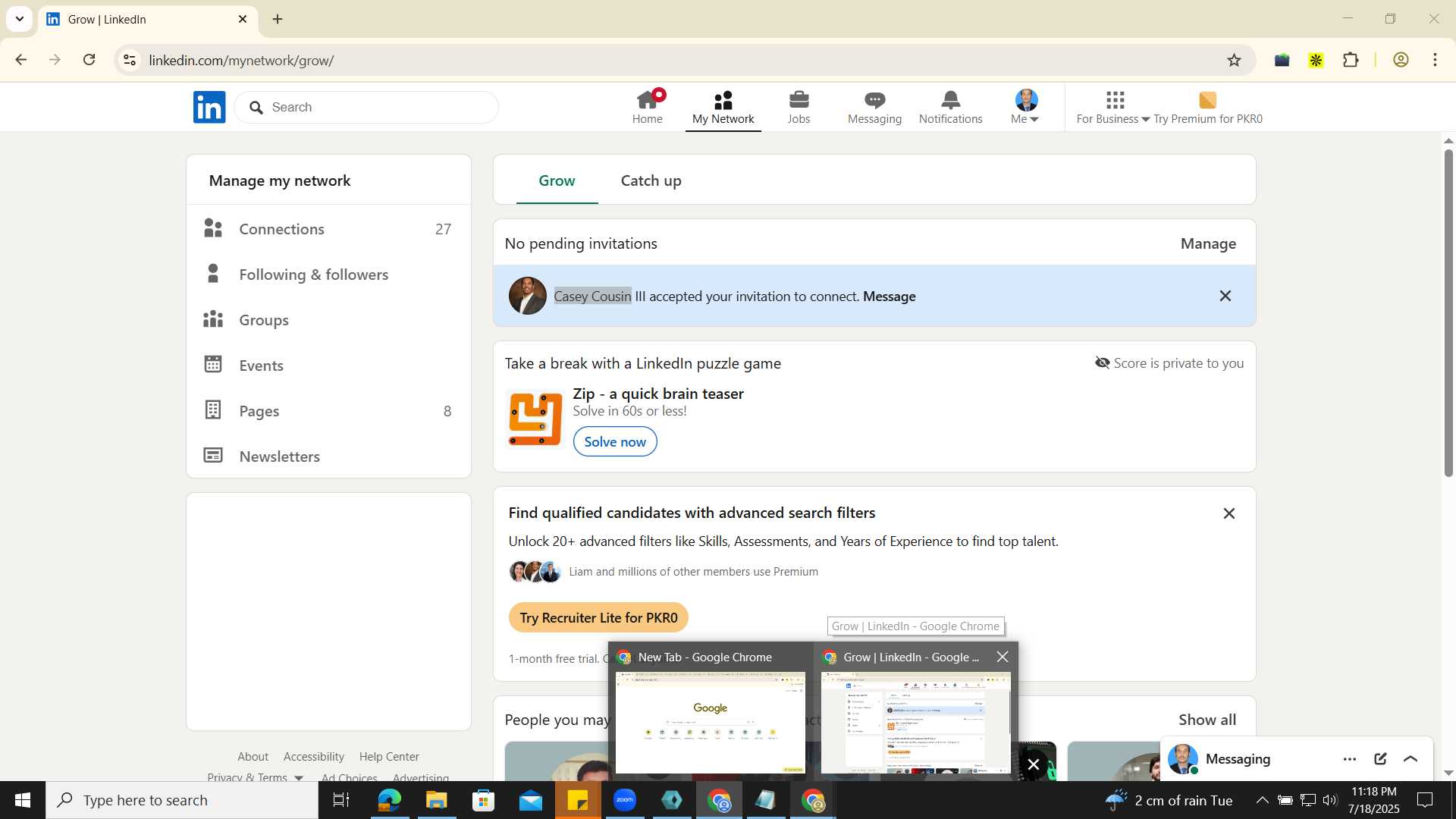
Task: Click the browser back arrow
Action: coord(20,60)
